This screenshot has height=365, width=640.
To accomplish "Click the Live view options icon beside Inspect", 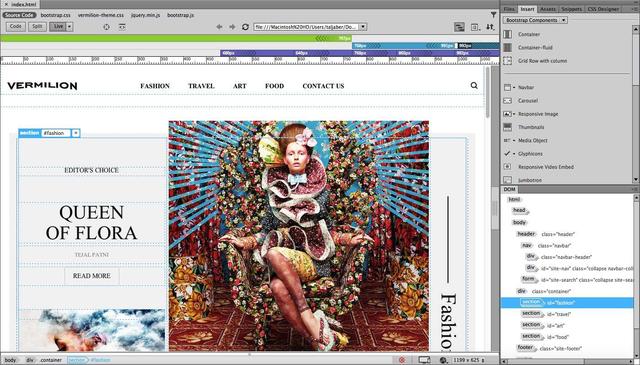I will click(x=122, y=27).
